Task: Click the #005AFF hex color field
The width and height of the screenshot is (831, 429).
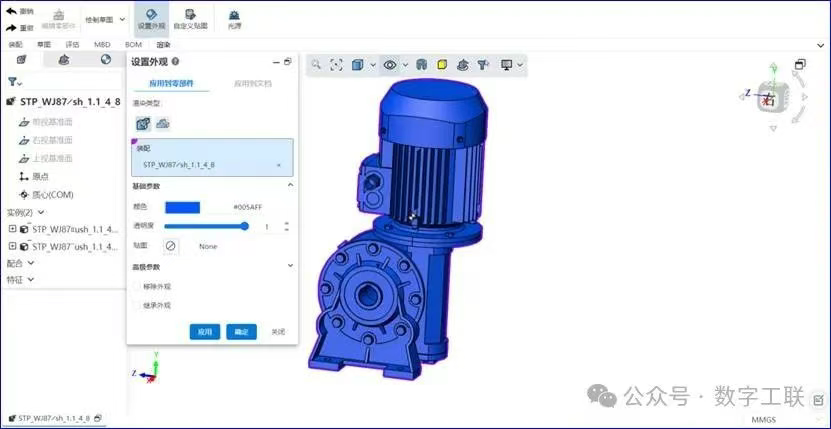Action: (247, 207)
